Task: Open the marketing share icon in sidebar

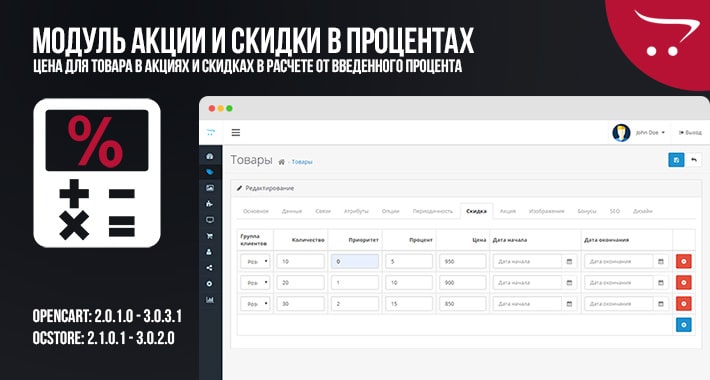Action: point(210,268)
